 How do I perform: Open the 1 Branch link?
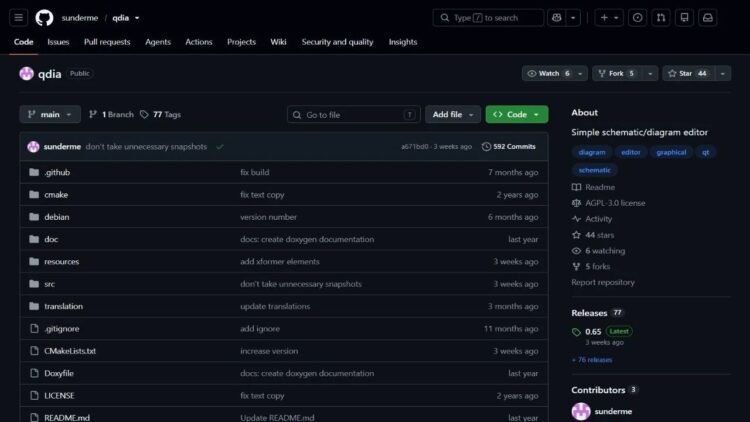pyautogui.click(x=111, y=114)
